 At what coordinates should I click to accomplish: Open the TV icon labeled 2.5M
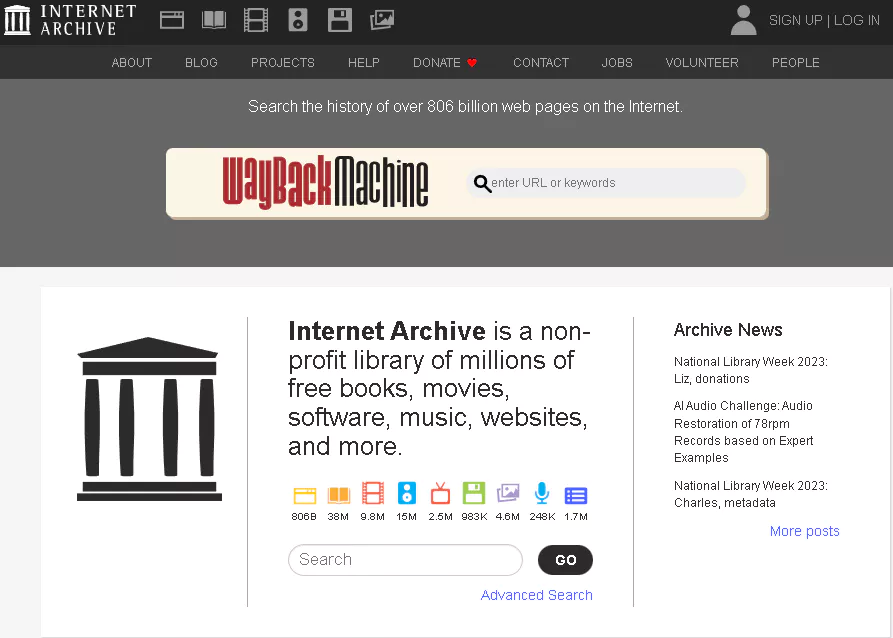coord(440,493)
